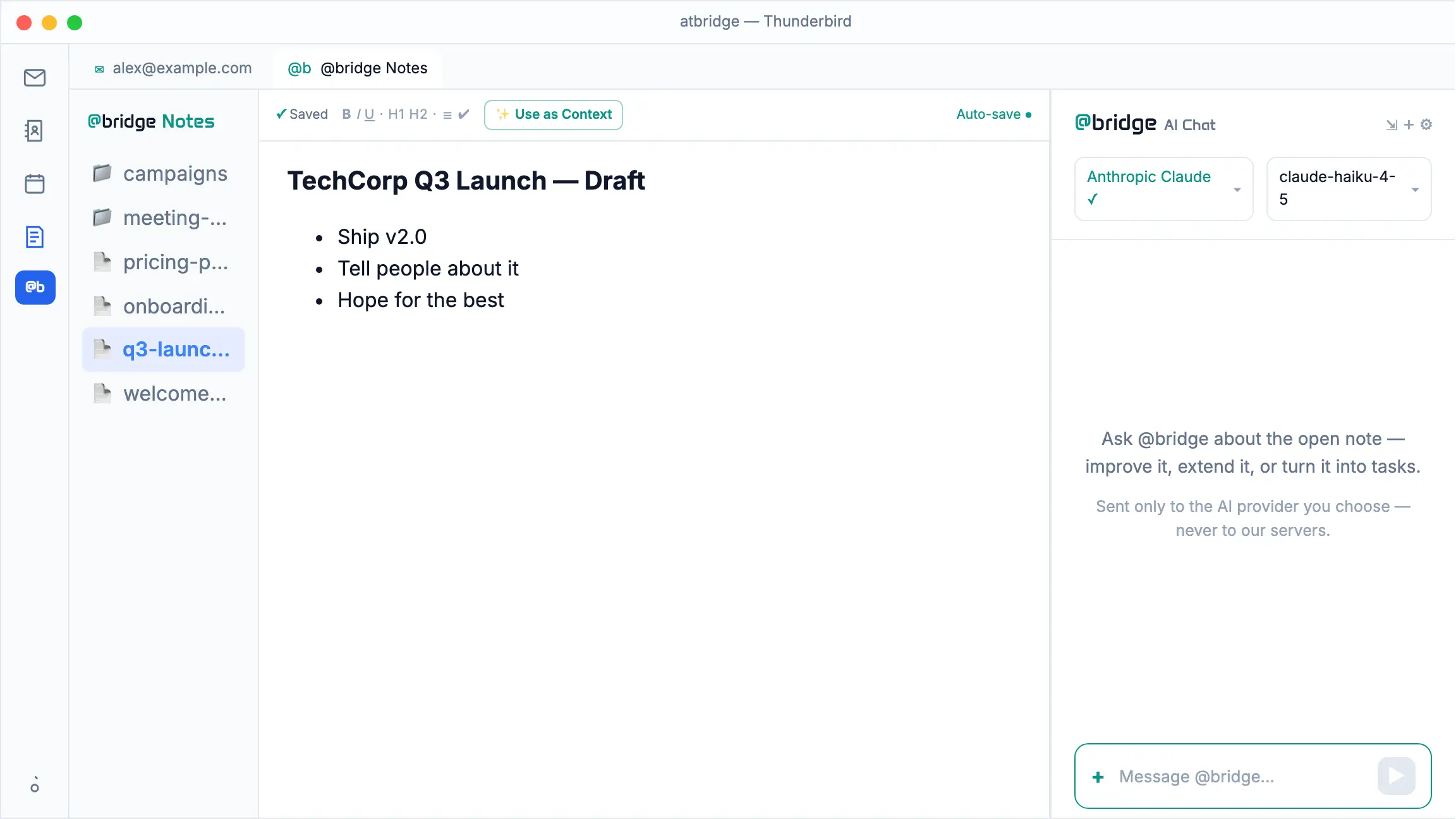
Task: Start a new chat with the plus icon
Action: 1409,125
